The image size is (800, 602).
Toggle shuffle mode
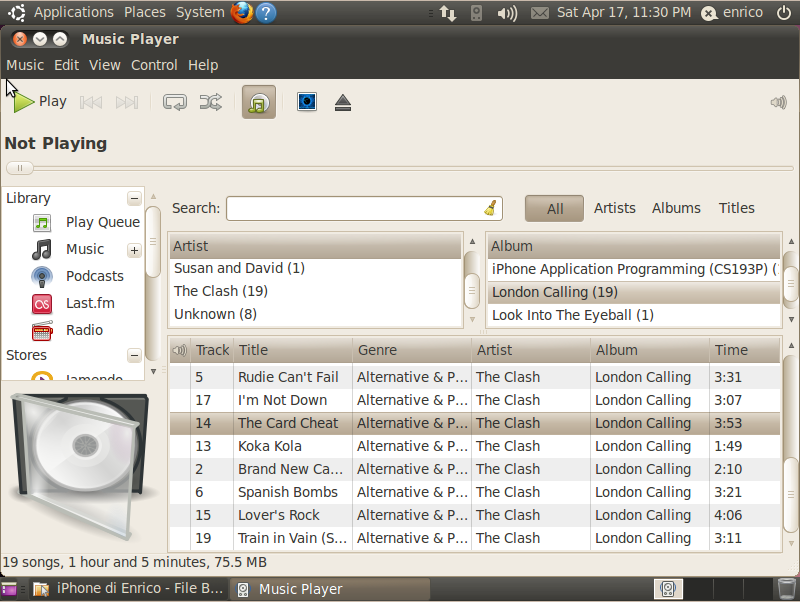tap(211, 102)
